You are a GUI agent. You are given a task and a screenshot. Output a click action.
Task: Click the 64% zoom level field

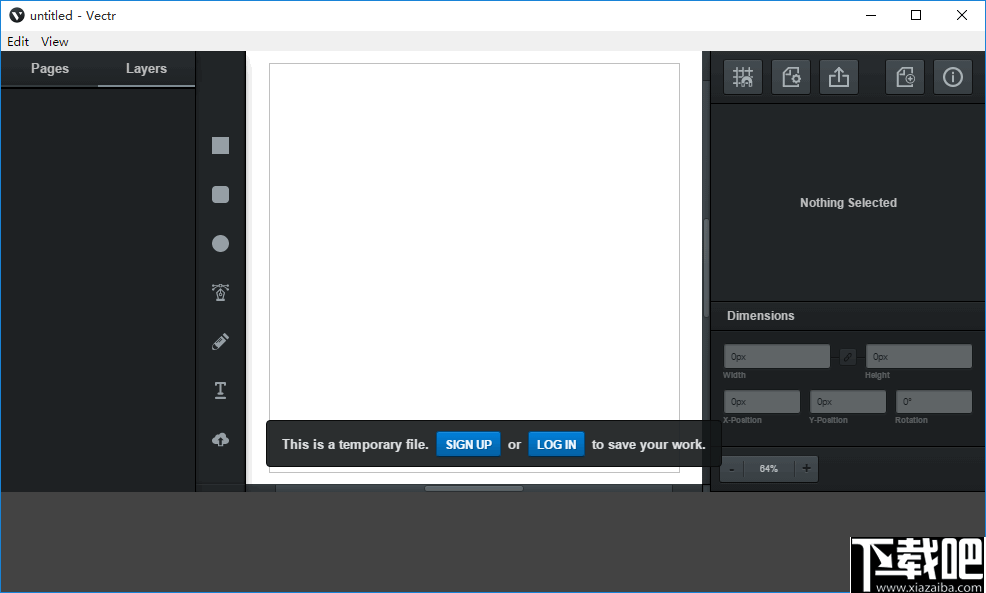pyautogui.click(x=768, y=468)
